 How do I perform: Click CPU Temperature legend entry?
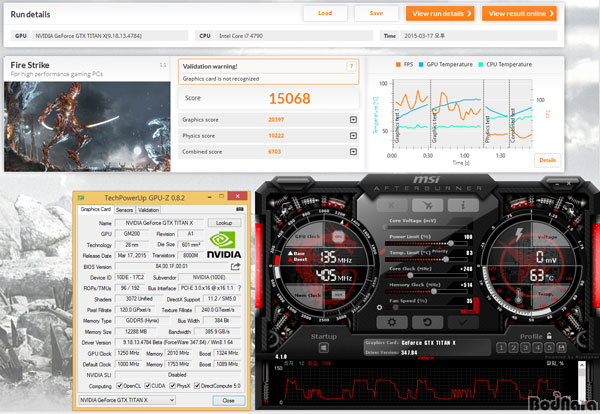click(x=505, y=65)
